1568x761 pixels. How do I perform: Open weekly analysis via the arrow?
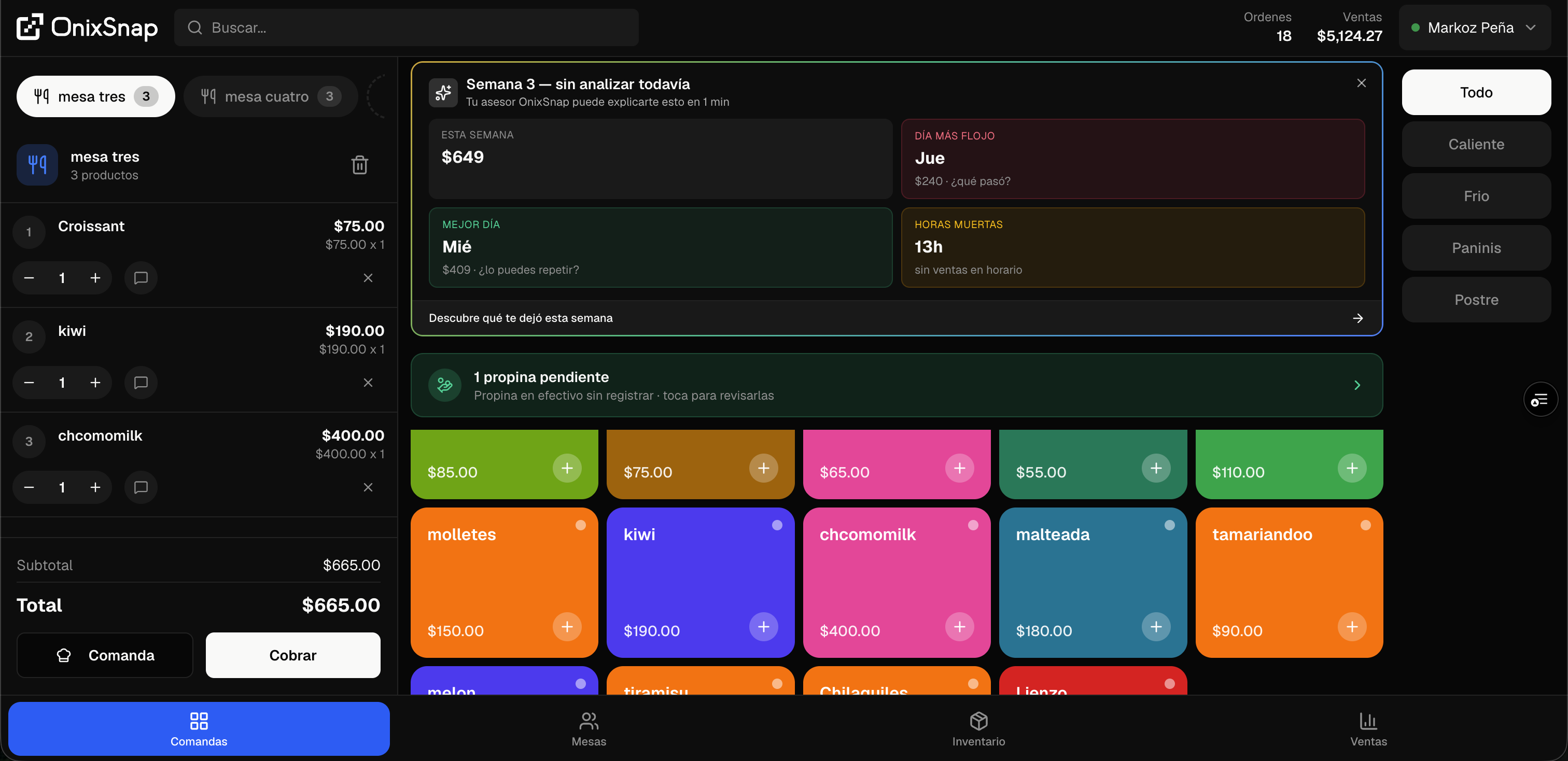1357,318
